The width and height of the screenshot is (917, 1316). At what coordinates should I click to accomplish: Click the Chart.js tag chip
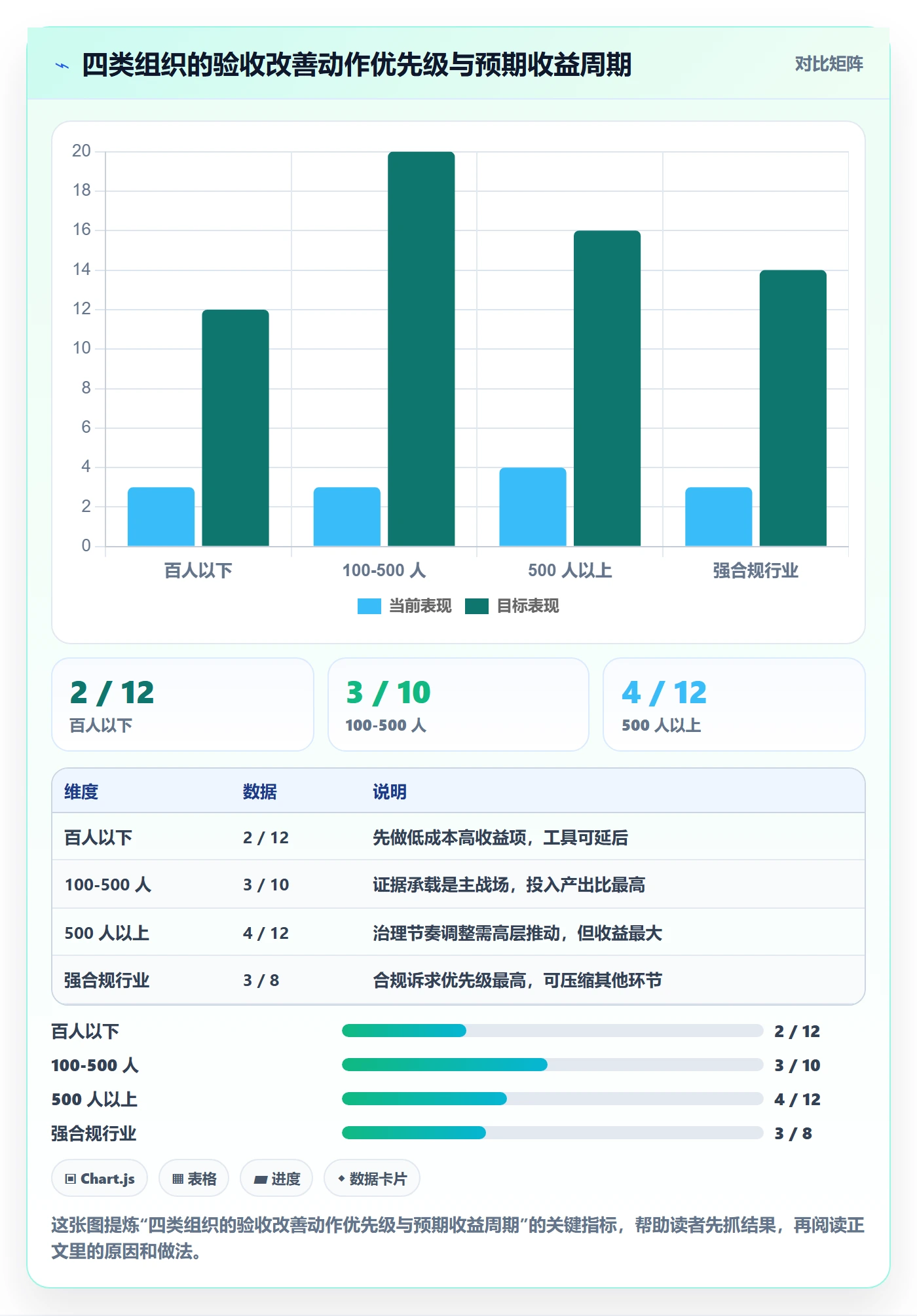[x=100, y=1179]
